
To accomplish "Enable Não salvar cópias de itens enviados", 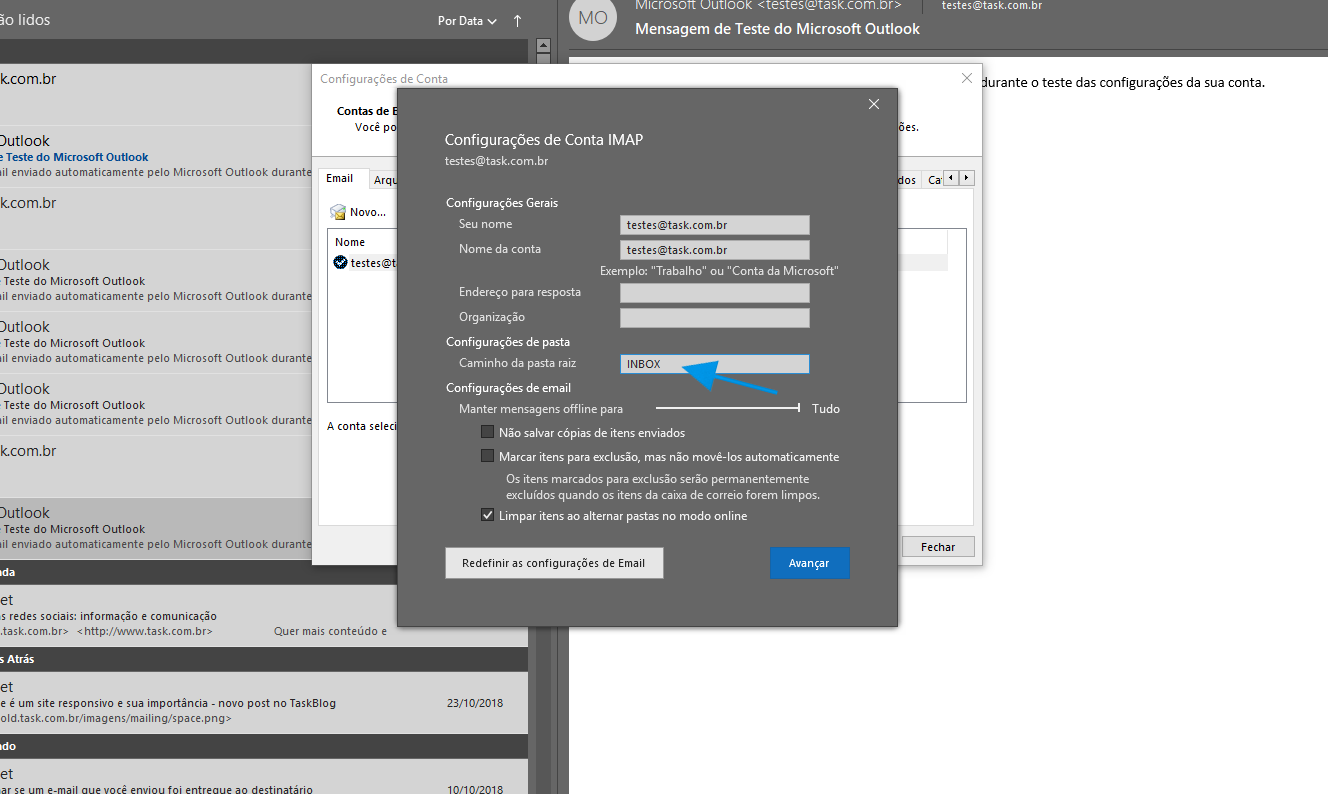I will [487, 433].
